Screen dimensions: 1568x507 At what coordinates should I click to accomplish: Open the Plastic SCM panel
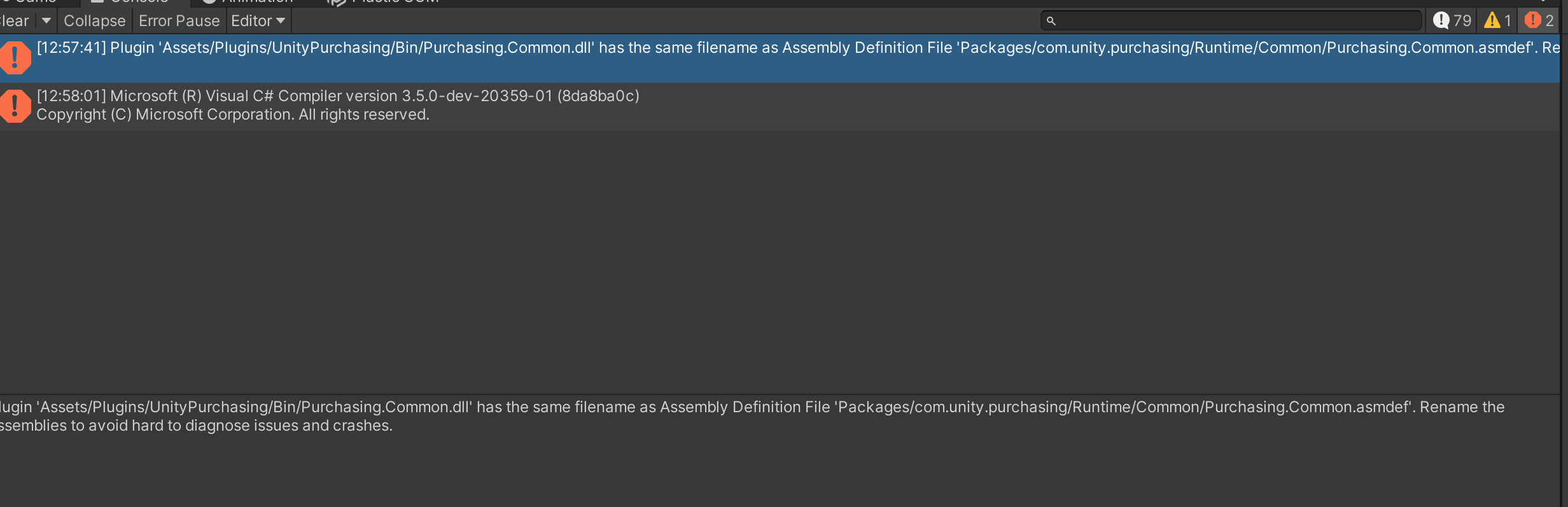point(382,1)
